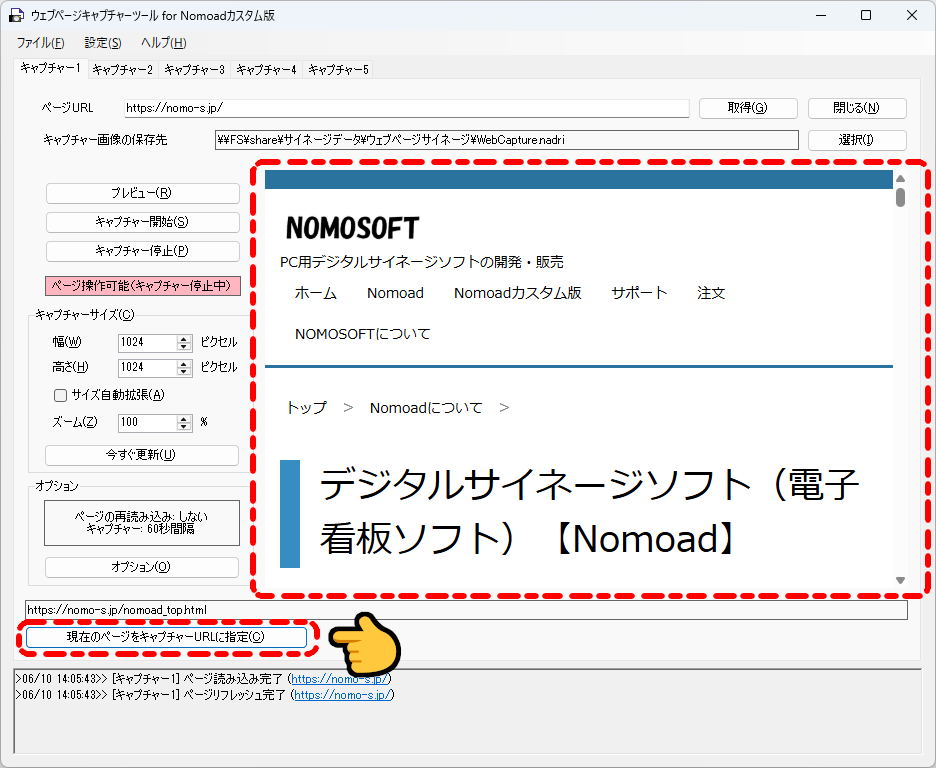Screen dimensions: 936x768
Task: Switch to the キャプチャー3 tab
Action: 195,70
